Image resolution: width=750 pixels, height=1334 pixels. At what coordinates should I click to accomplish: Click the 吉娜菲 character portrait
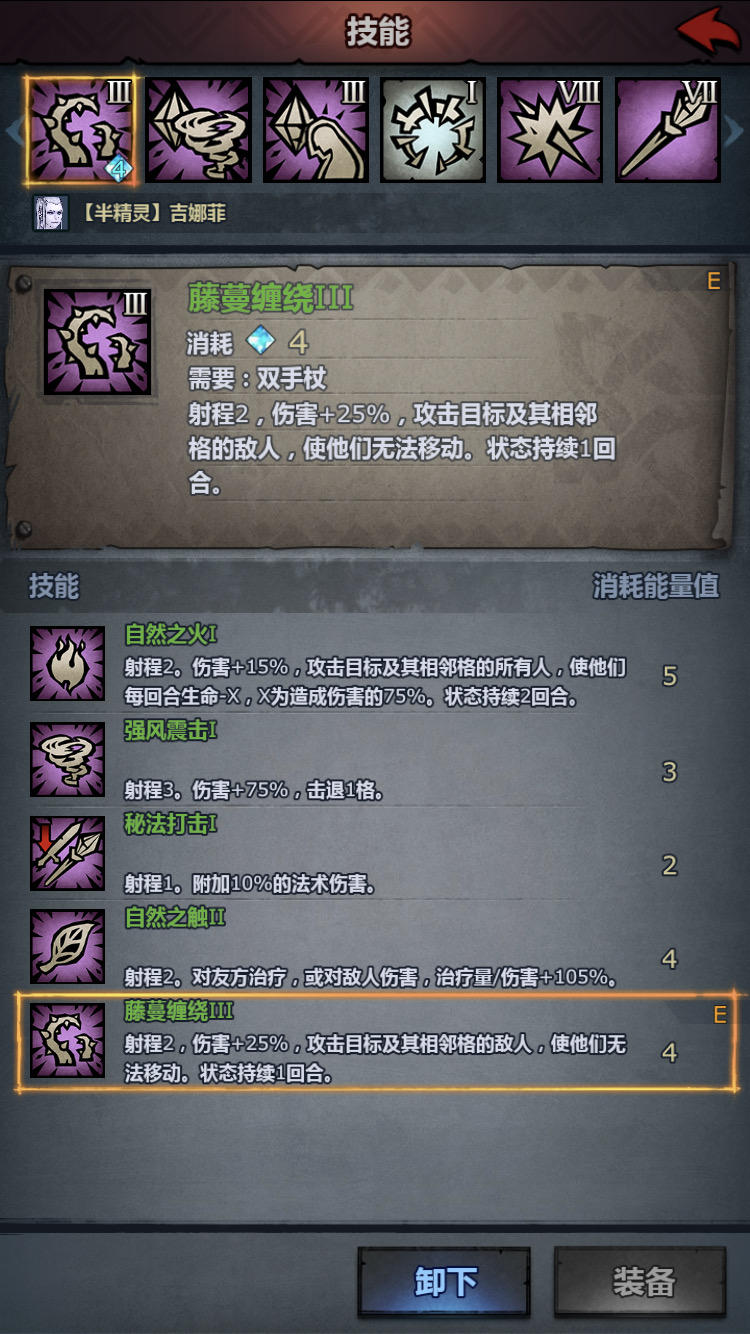click(x=51, y=213)
